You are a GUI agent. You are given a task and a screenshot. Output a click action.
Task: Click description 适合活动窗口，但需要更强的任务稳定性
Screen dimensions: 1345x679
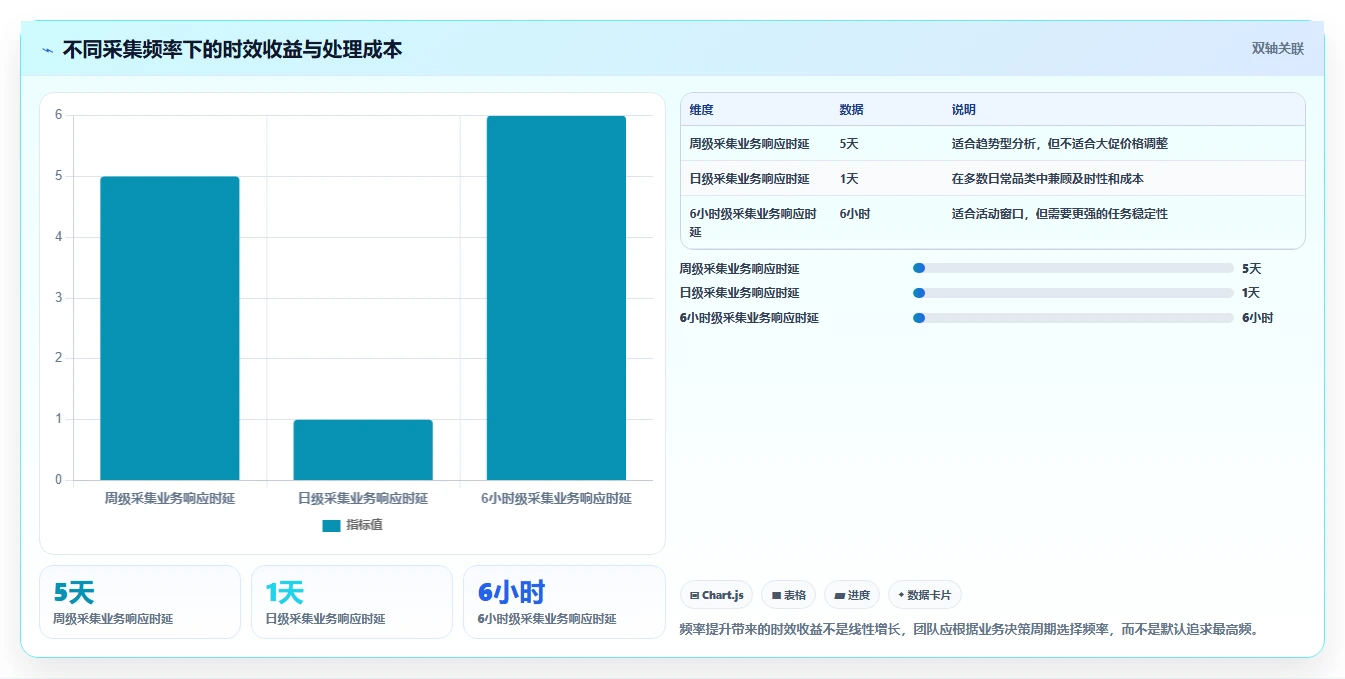pyautogui.click(x=1060, y=214)
